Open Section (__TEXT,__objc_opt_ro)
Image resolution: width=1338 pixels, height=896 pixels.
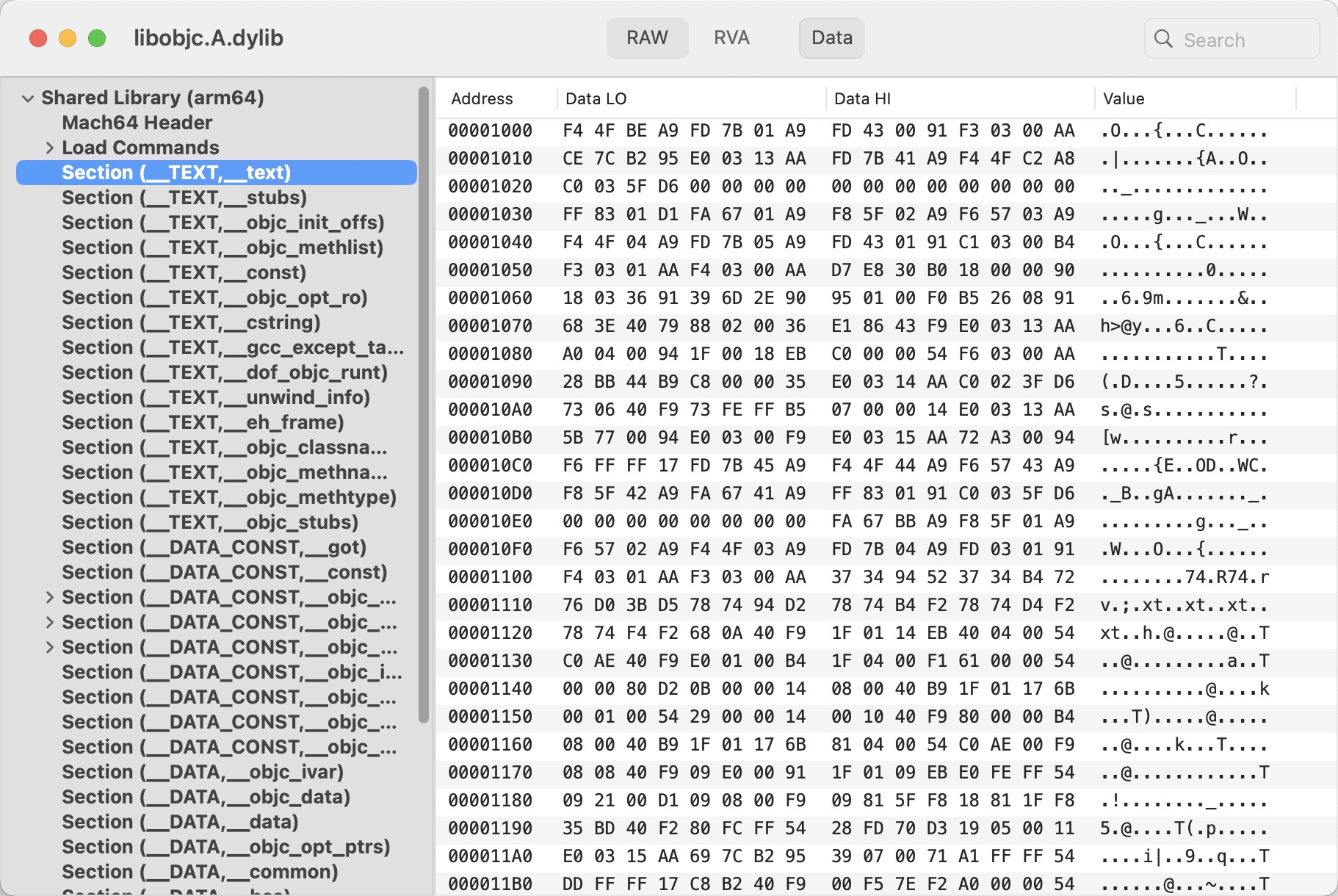click(214, 297)
